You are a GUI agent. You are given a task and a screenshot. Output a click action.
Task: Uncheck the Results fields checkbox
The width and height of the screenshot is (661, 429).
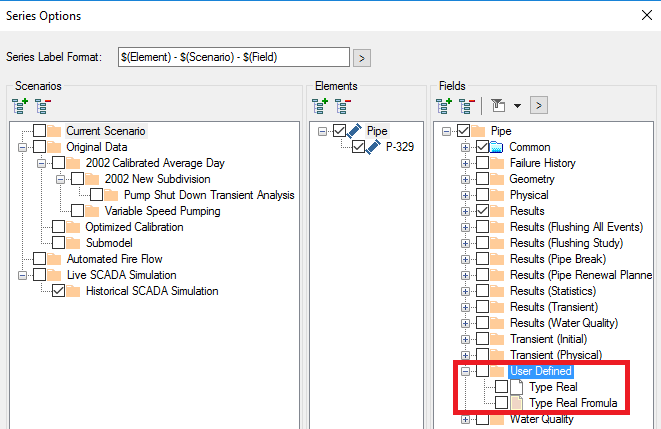483,211
